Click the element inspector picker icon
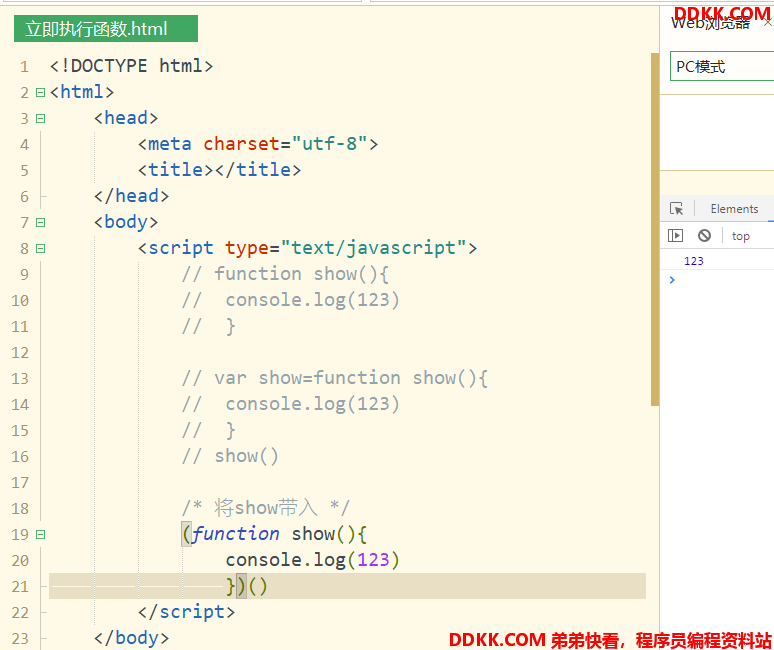The height and width of the screenshot is (650, 774). (x=676, y=209)
